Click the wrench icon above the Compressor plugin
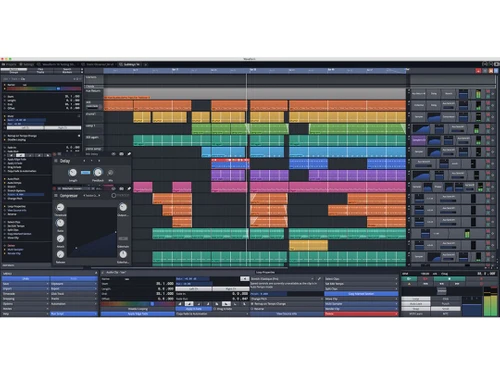 (129, 189)
